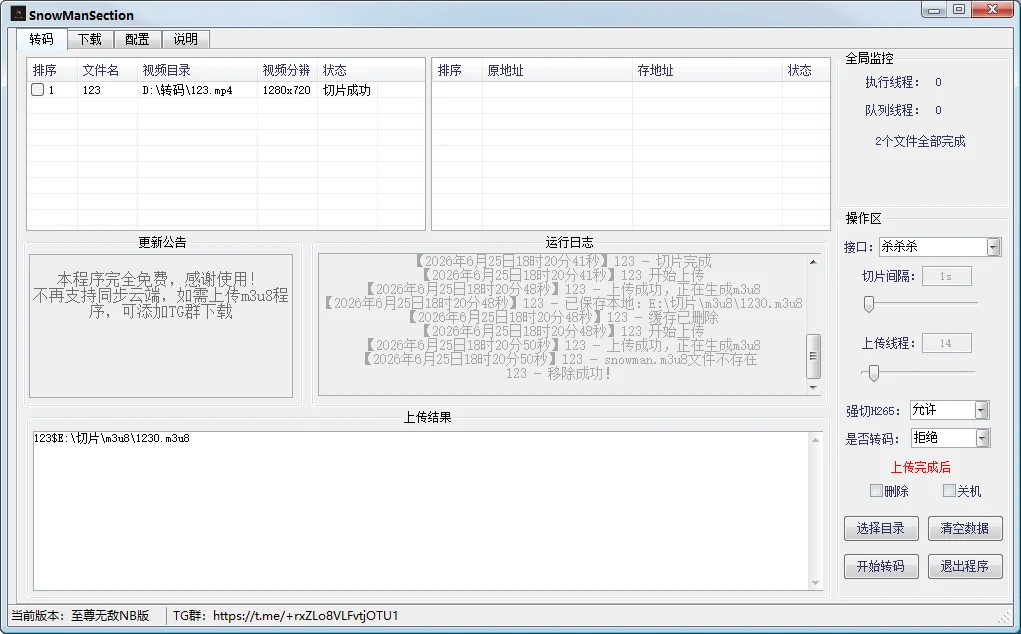Expand the 是否转码 dropdown showing 拒绝
The image size is (1021, 634).
point(982,438)
